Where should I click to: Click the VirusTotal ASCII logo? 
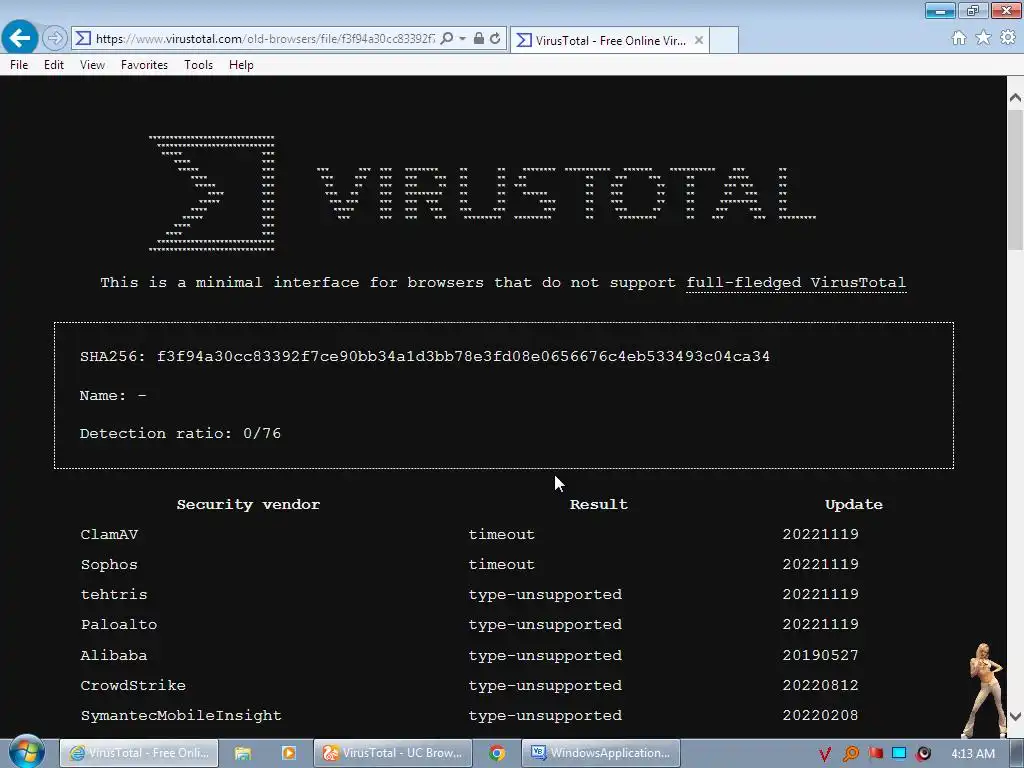482,193
